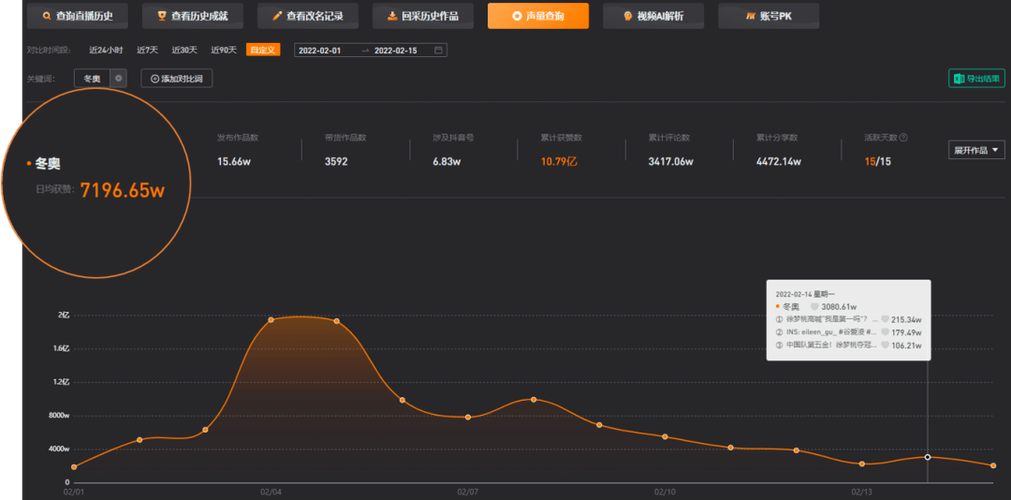Click the 02/04 peak data point on chart
This screenshot has width=1011, height=500.
tap(271, 320)
